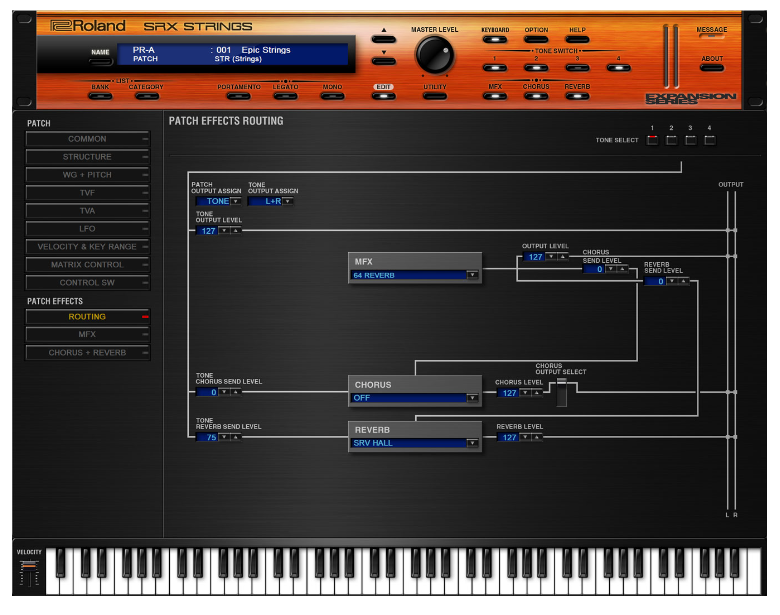Image resolution: width=780 pixels, height=615 pixels.
Task: Click the UTILITY button
Action: click(x=435, y=96)
